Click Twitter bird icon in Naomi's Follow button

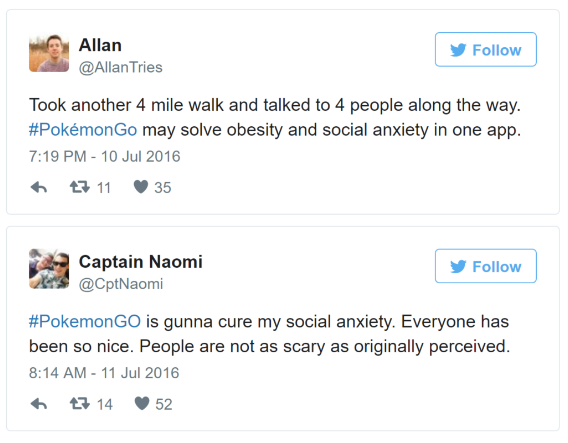pyautogui.click(x=458, y=267)
